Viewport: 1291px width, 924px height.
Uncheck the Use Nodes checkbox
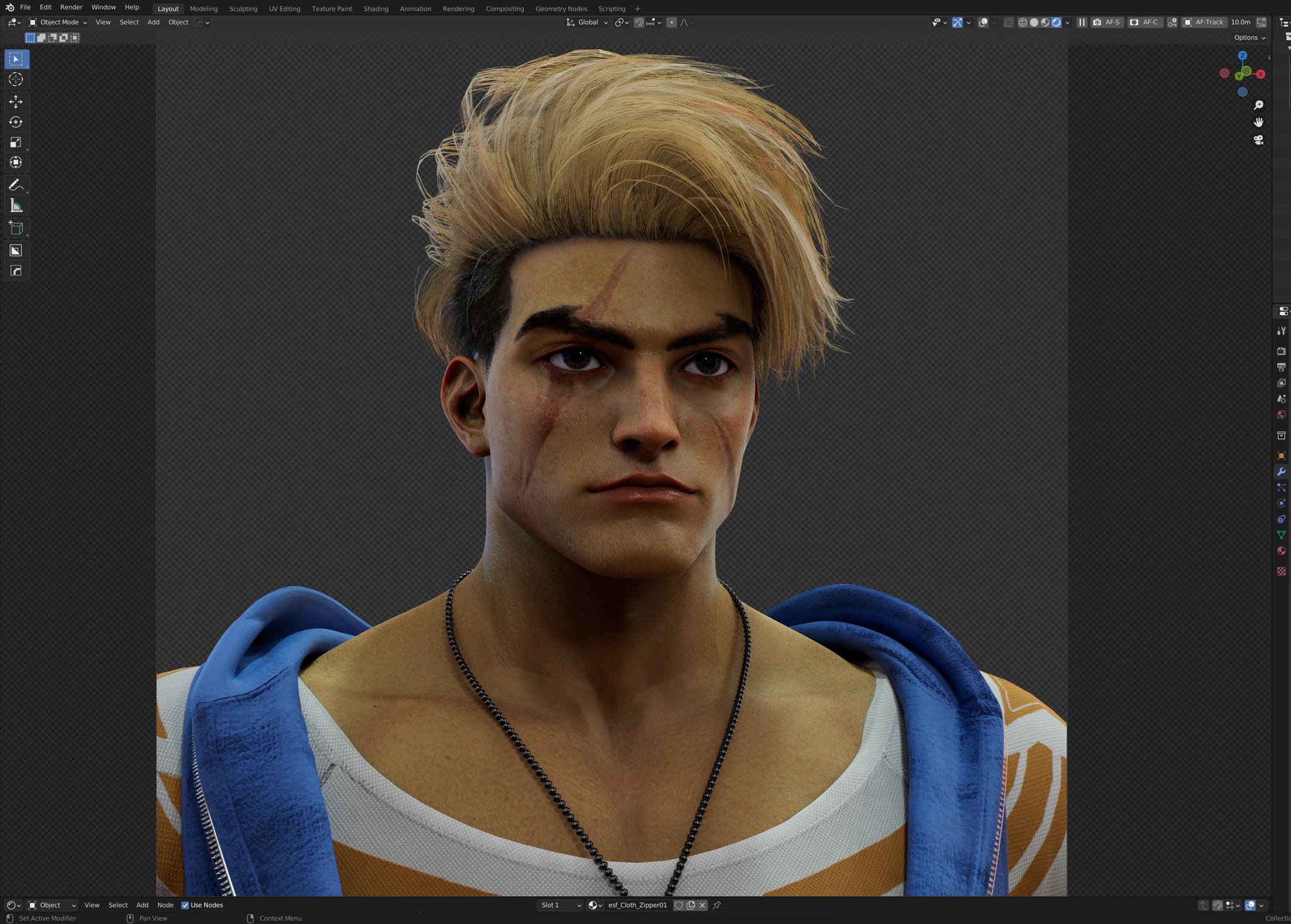pos(185,905)
